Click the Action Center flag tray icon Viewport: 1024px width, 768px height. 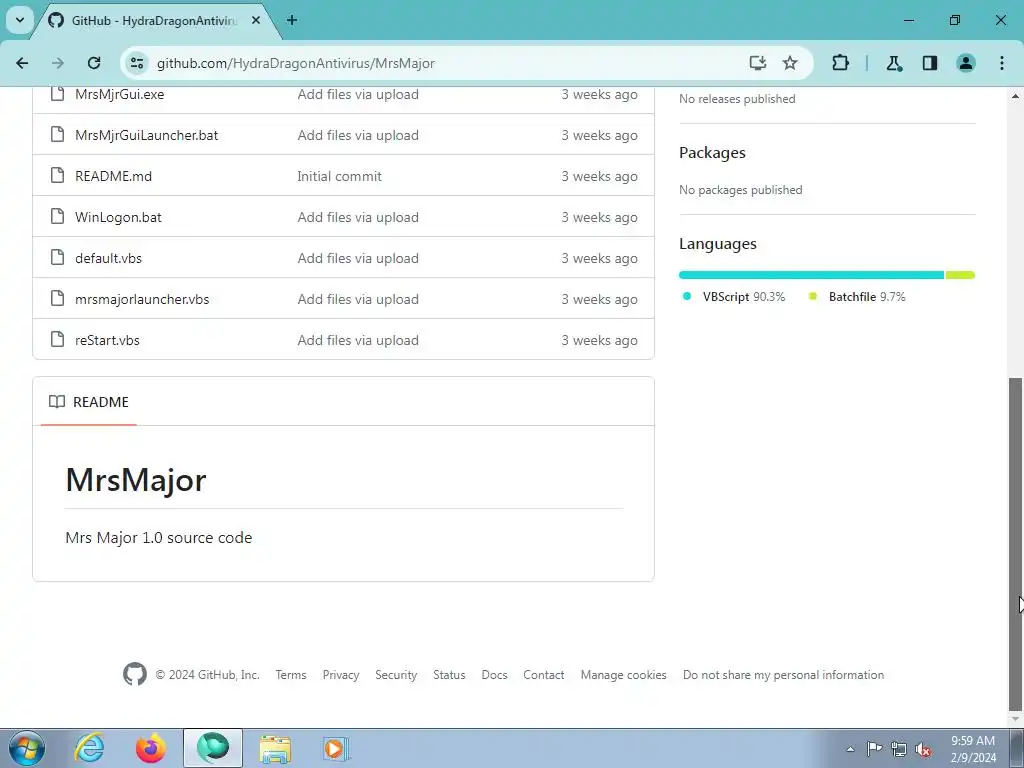[x=874, y=749]
